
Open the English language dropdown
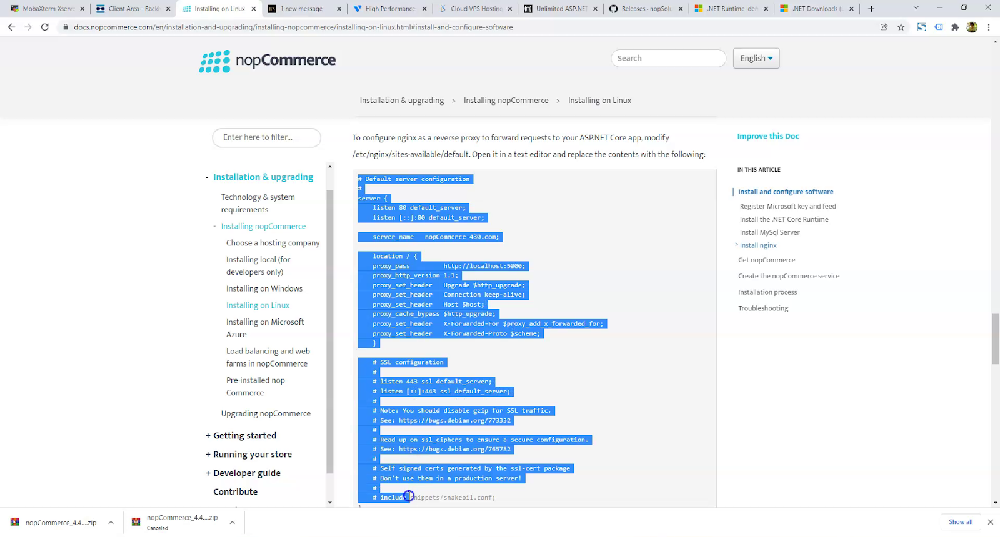757,58
